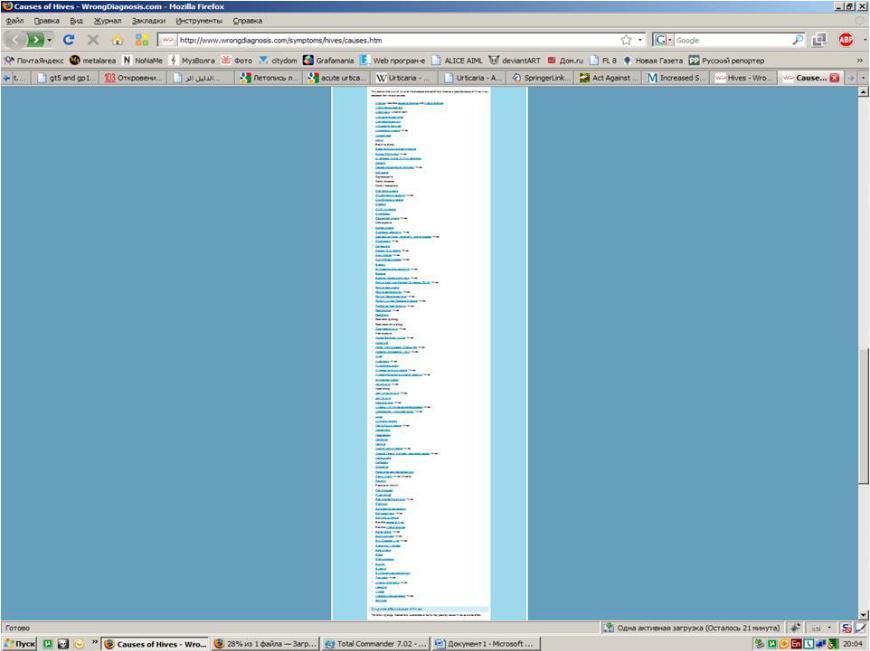Switch to the Откровени... tab
The image size is (870, 651).
(133, 78)
